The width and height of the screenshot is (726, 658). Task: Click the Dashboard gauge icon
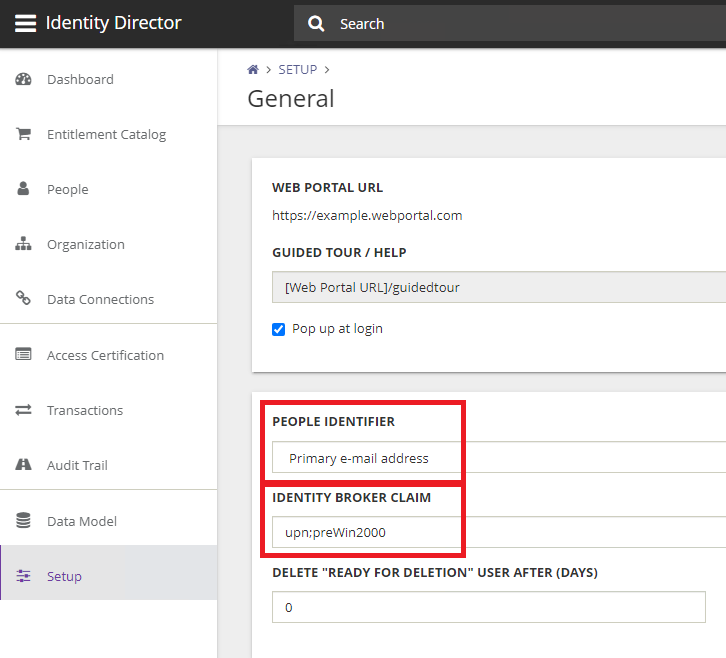(x=24, y=80)
